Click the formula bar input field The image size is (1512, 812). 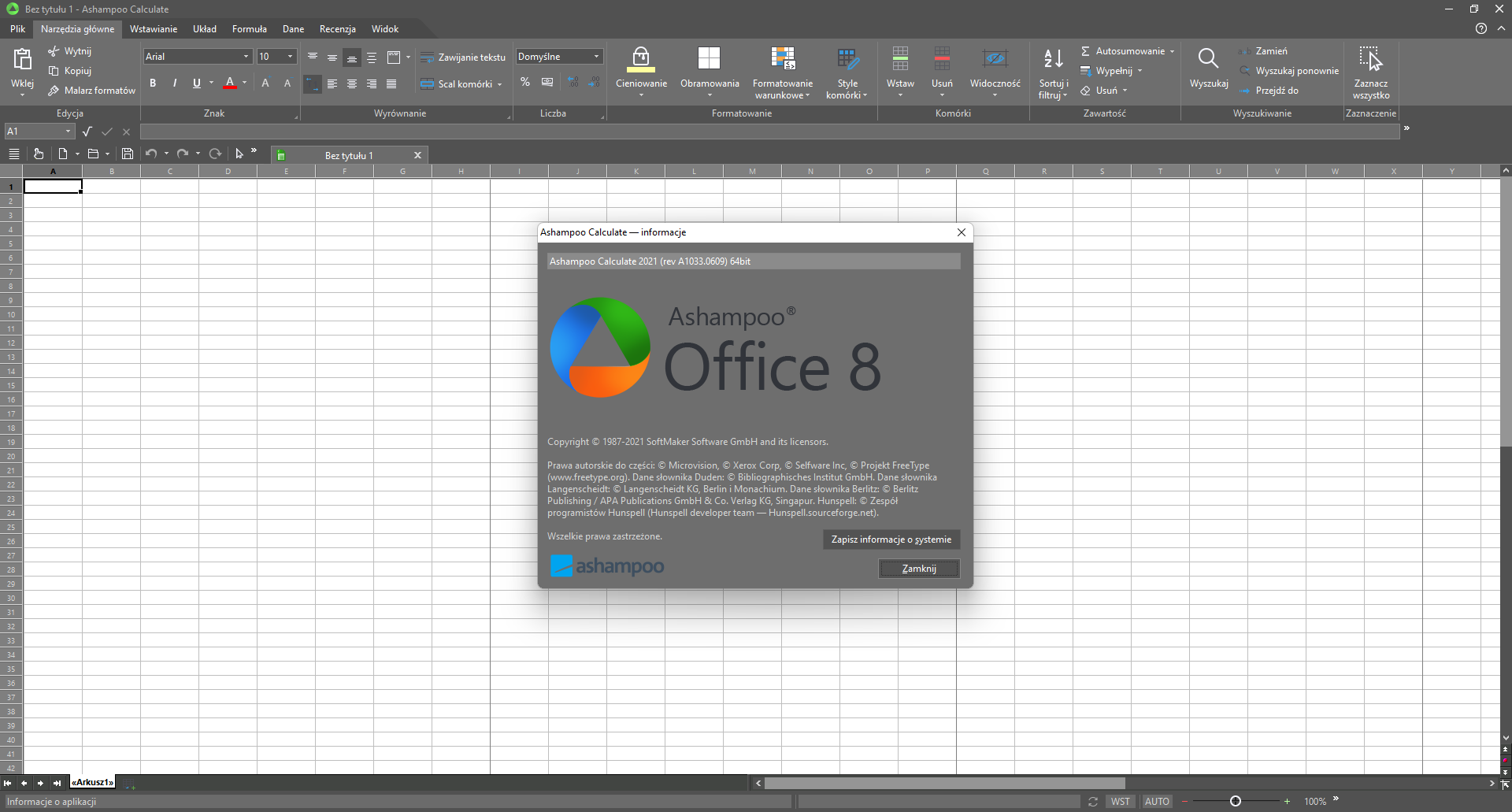pyautogui.click(x=769, y=132)
